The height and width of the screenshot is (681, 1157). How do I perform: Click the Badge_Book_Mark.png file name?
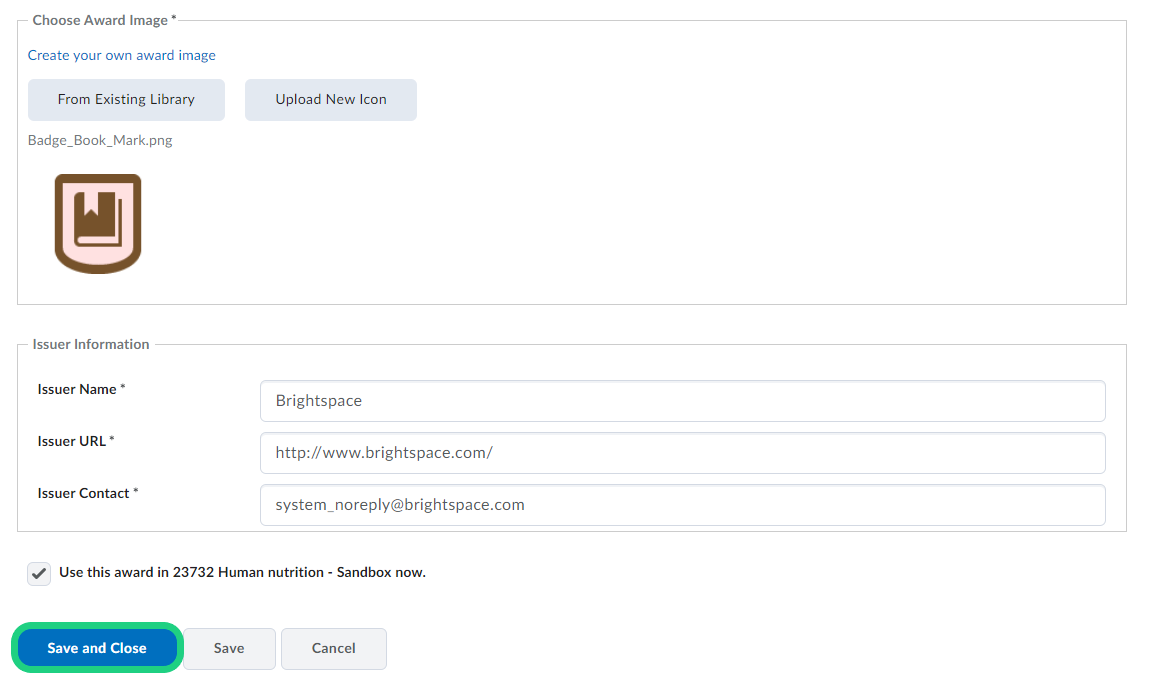click(100, 140)
